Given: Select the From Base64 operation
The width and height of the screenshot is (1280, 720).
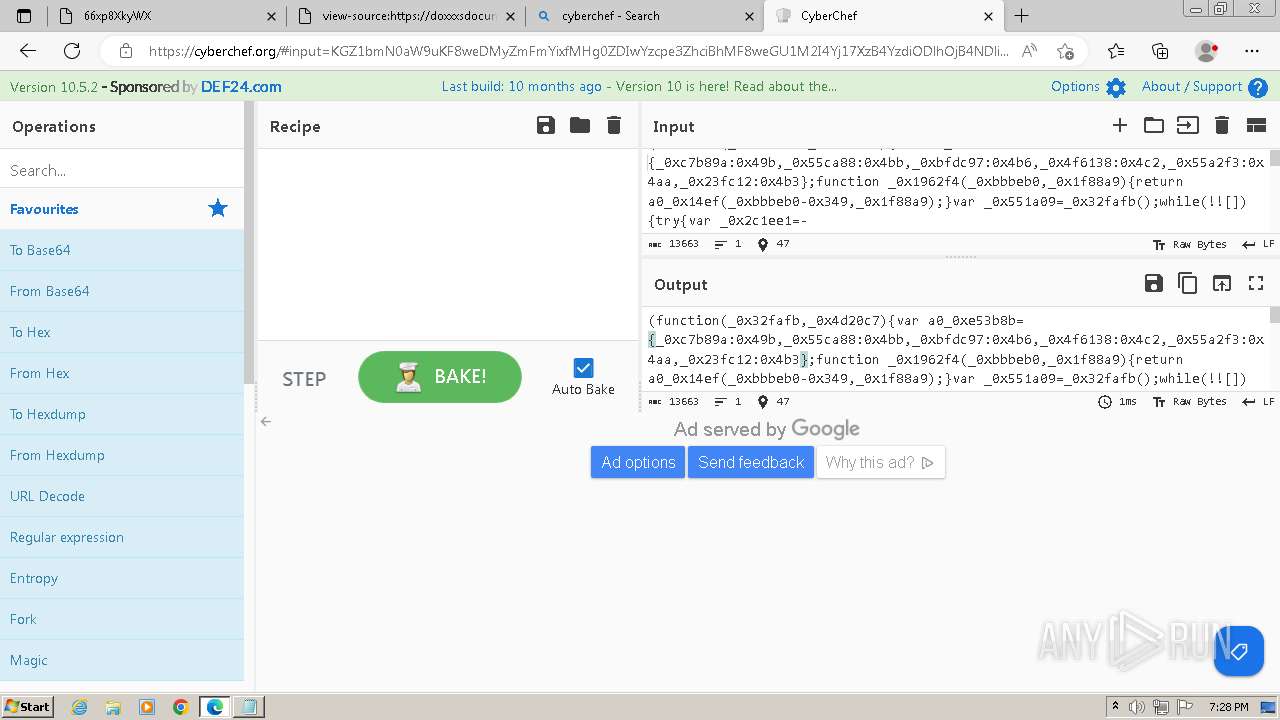Looking at the screenshot, I should click(x=122, y=291).
